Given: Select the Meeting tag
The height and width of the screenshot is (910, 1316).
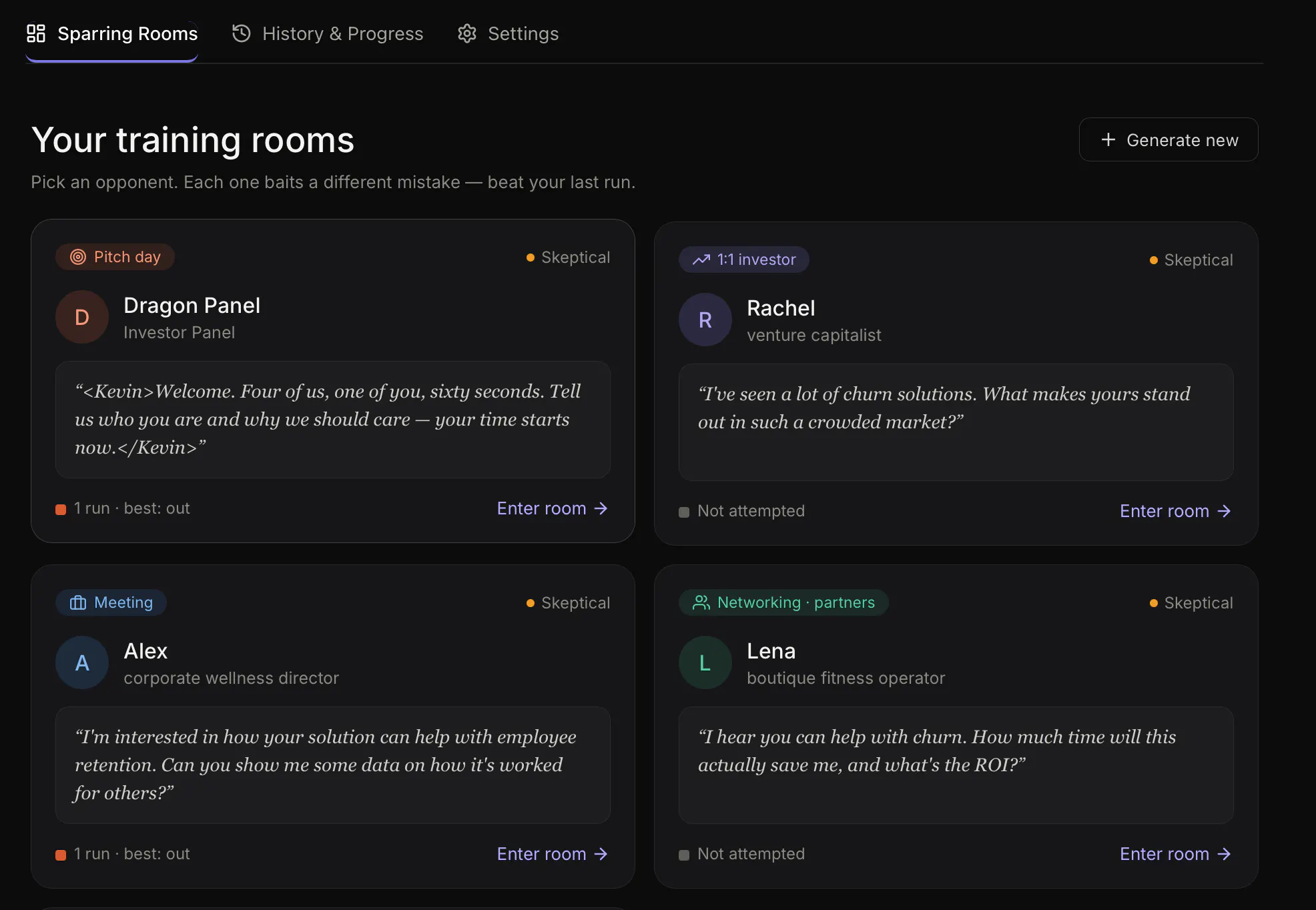Looking at the screenshot, I should pos(111,602).
